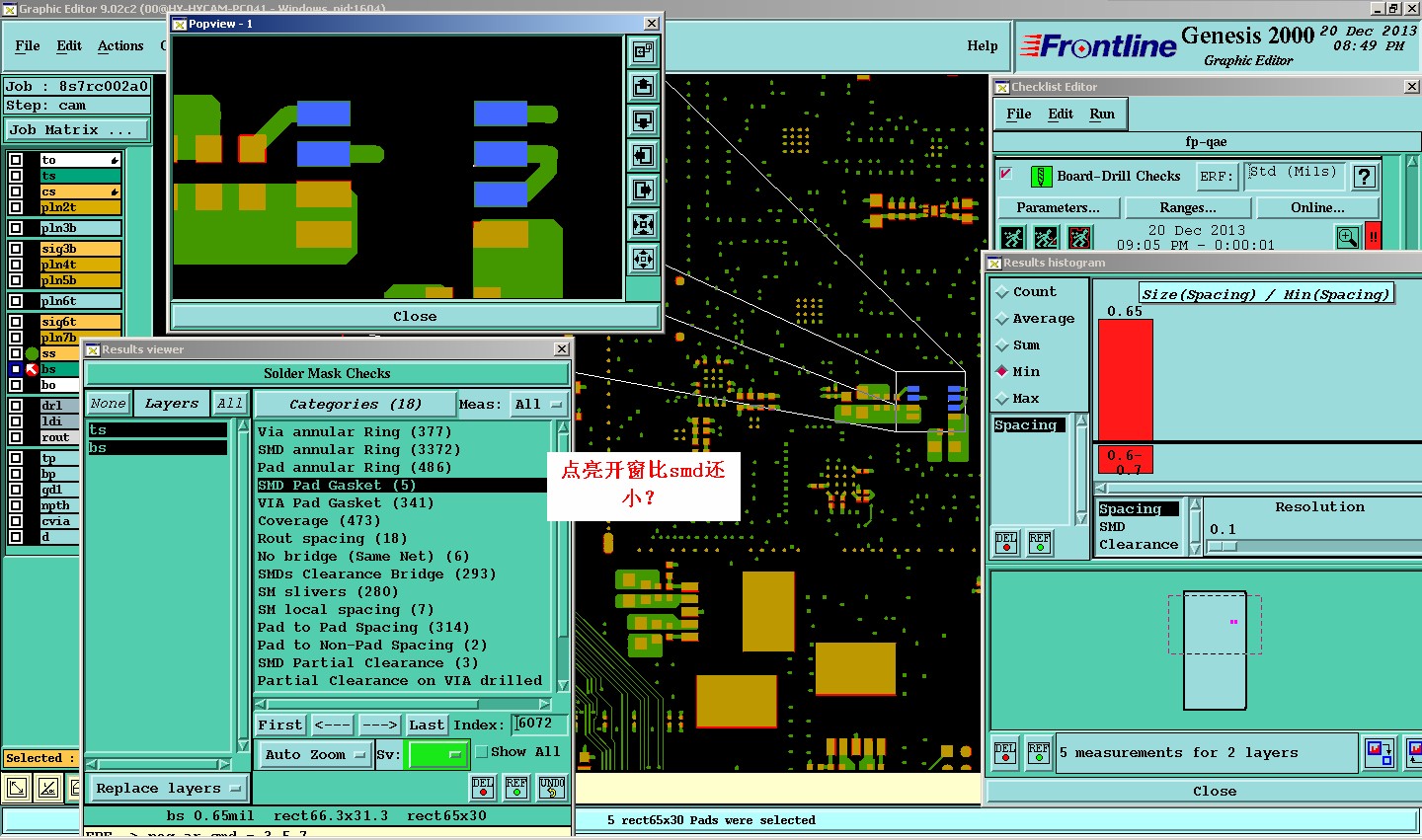
Task: Click Close button in Popview window
Action: pos(415,317)
